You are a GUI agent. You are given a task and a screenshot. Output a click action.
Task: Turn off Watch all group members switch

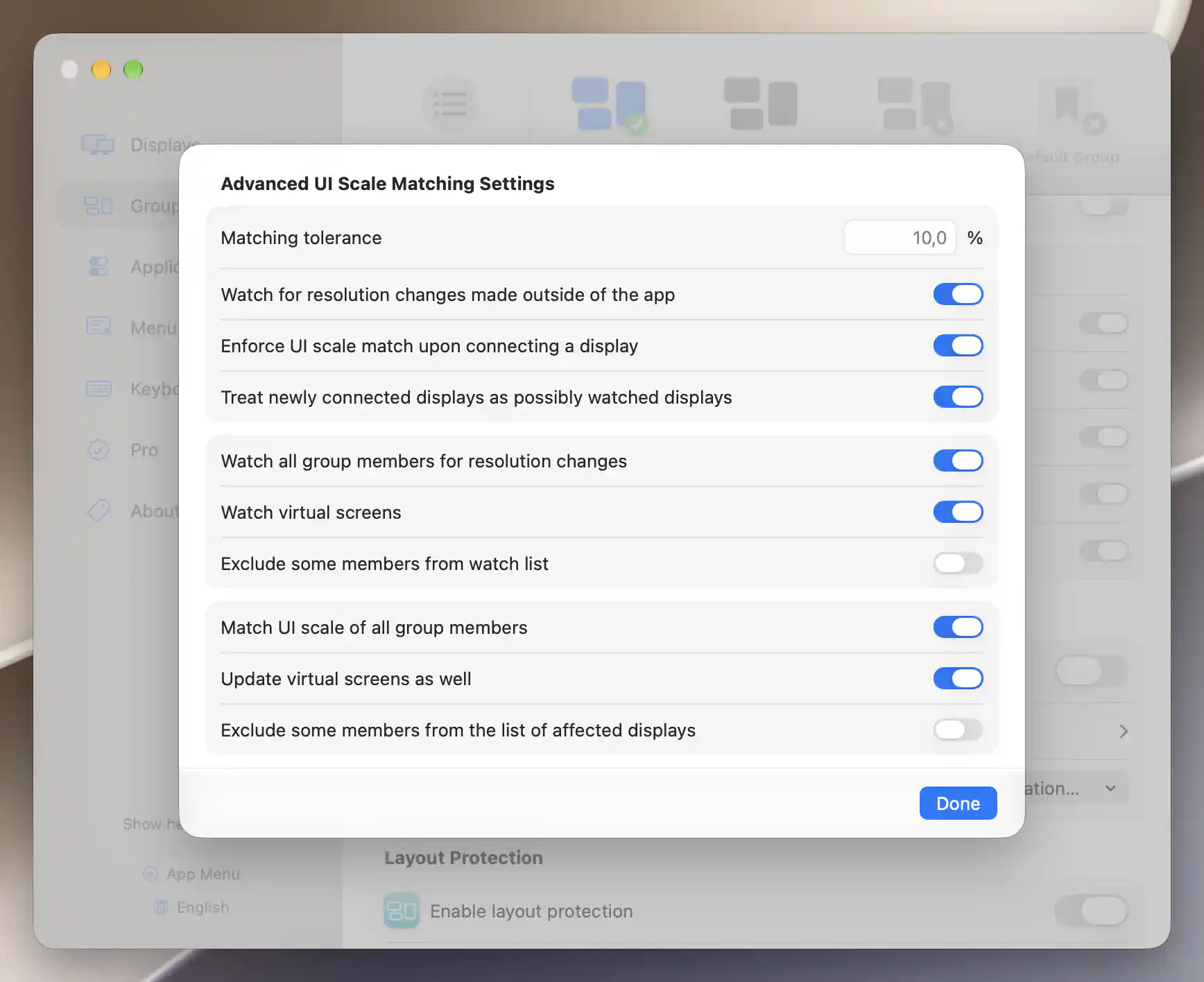click(x=958, y=460)
